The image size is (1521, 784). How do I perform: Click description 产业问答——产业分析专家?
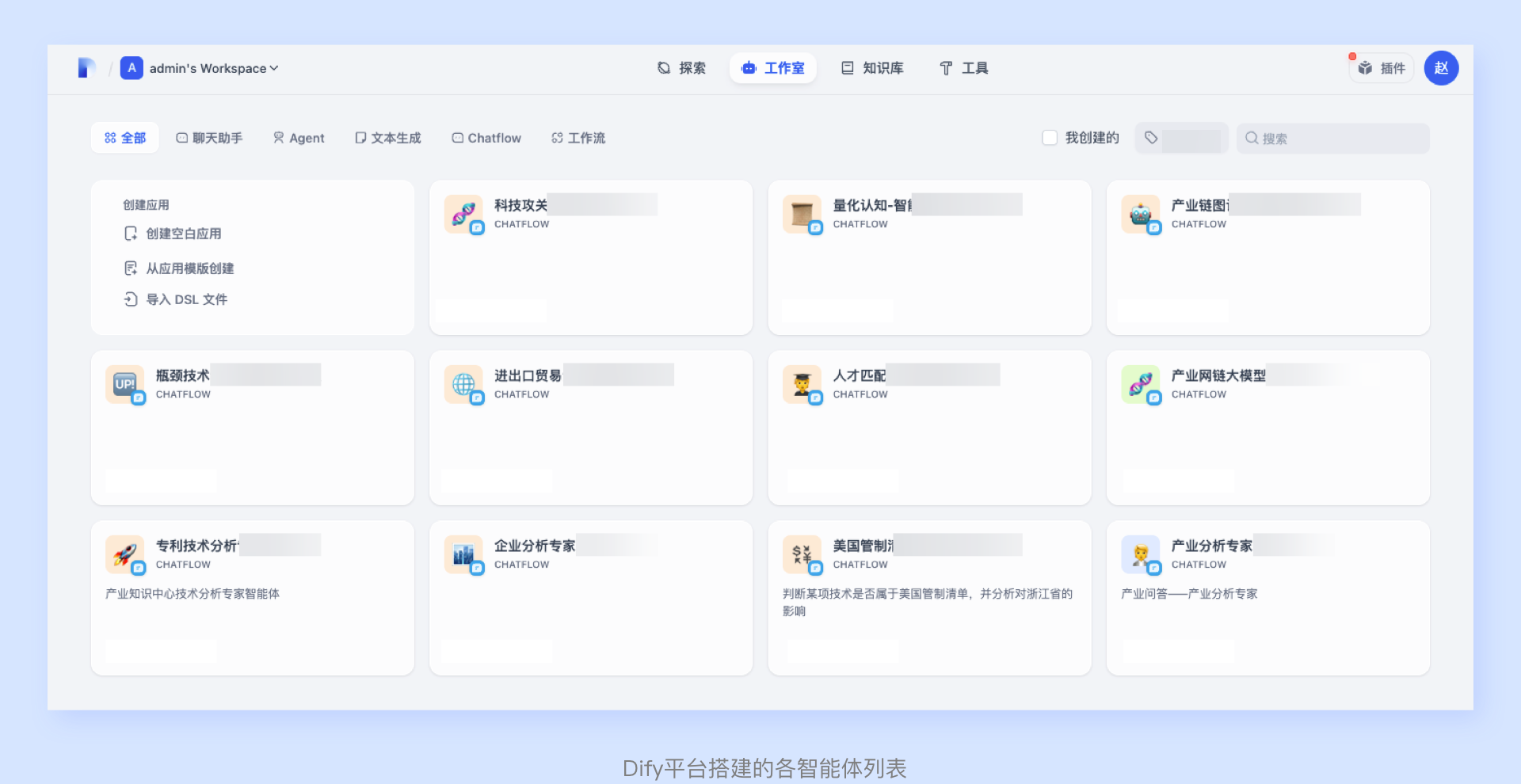tap(1189, 594)
